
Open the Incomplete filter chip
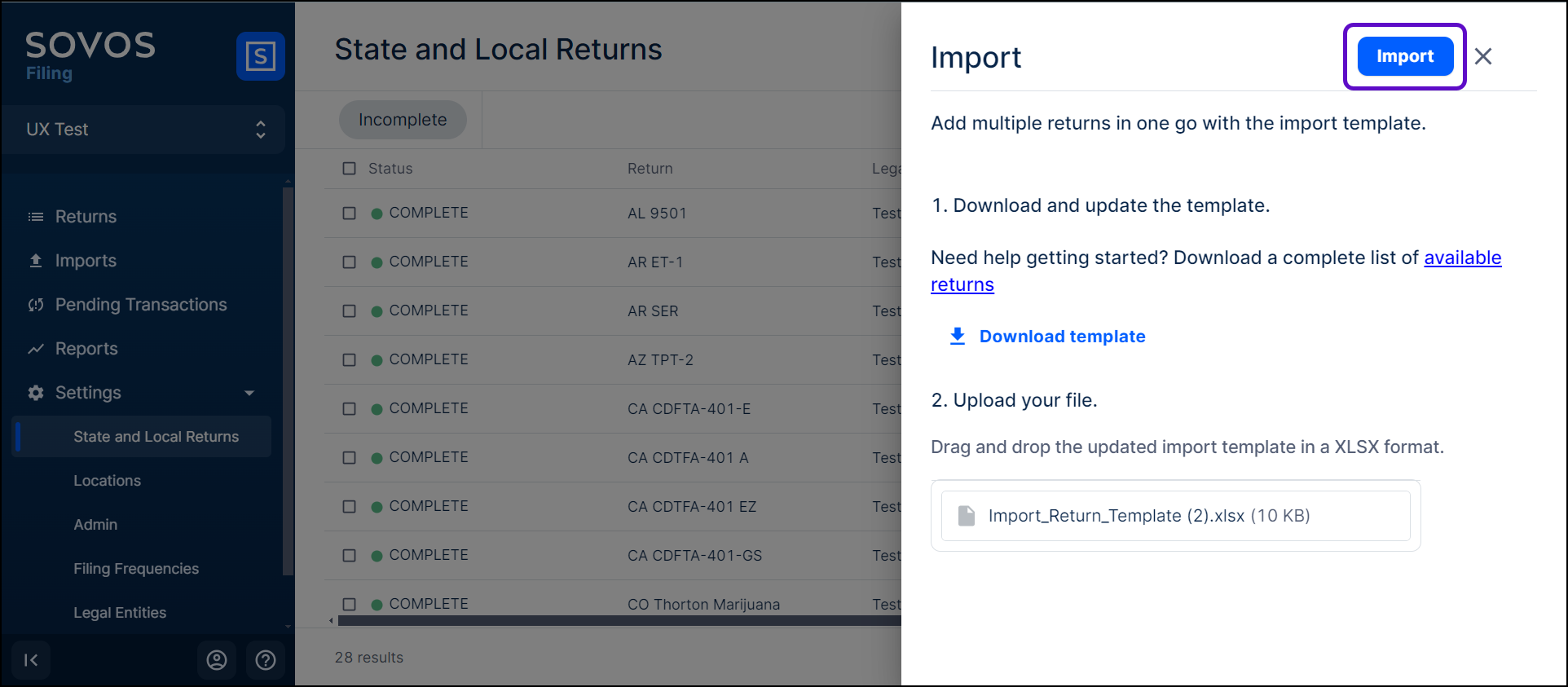[x=403, y=120]
